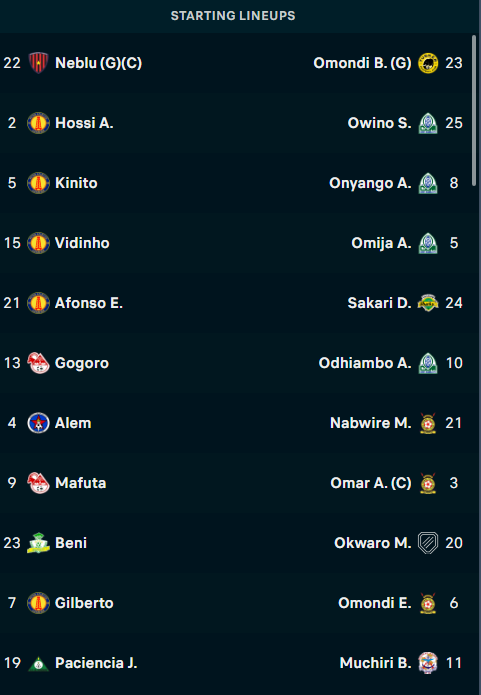Click the Starting Lineups section header
Viewport: 481px width, 695px height.
[233, 16]
